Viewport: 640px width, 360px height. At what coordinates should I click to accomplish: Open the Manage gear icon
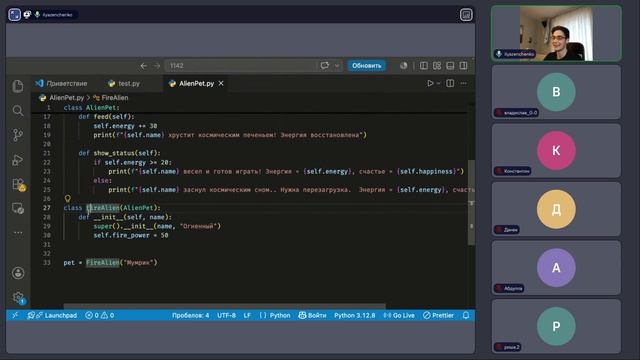coord(18,298)
